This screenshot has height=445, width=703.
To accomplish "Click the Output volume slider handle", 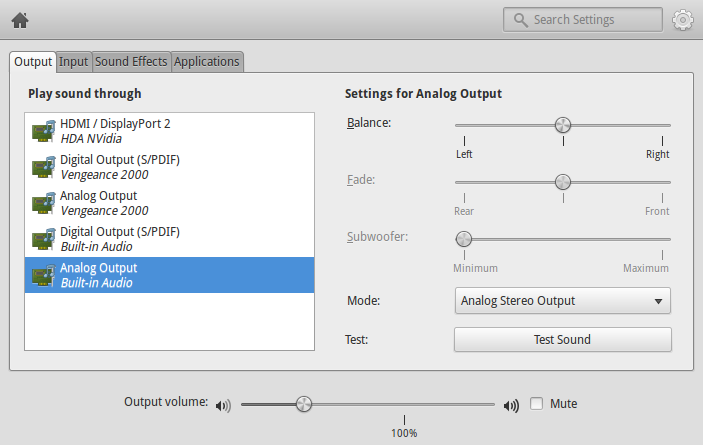I will pyautogui.click(x=304, y=404).
